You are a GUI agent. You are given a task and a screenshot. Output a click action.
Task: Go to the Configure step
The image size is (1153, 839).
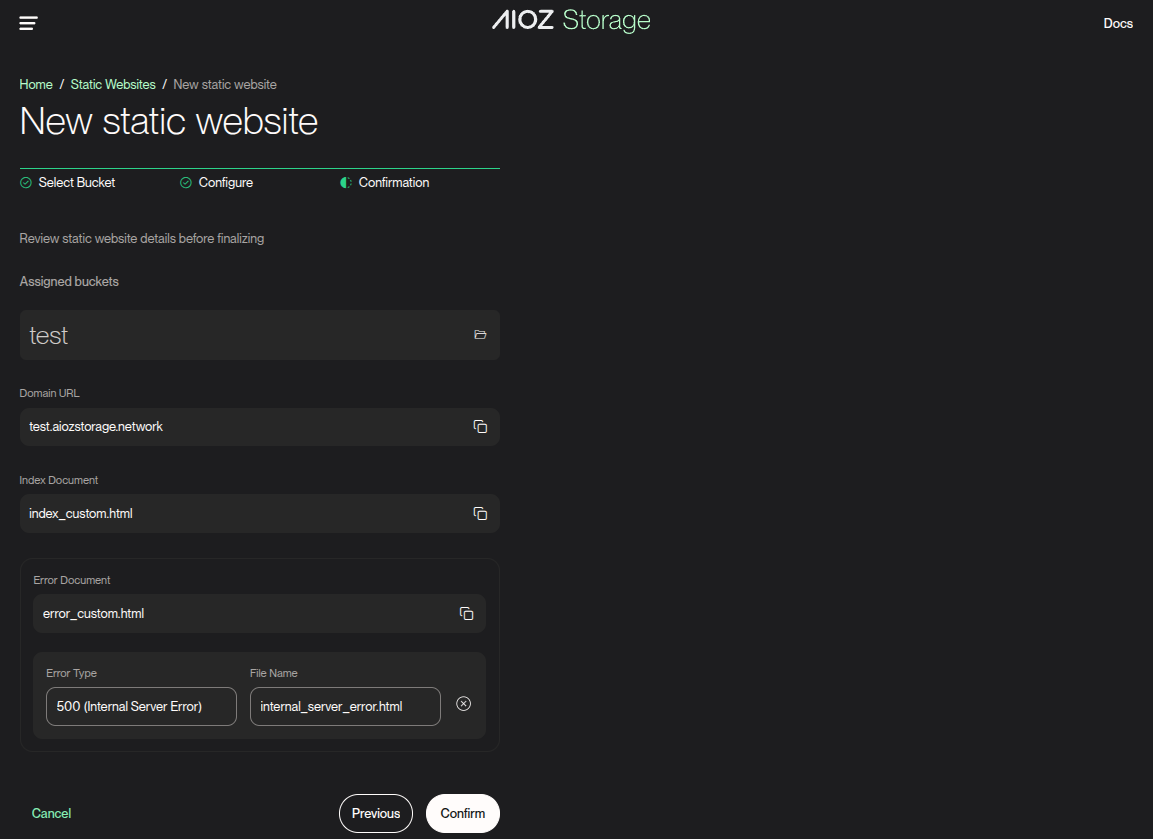pyautogui.click(x=225, y=183)
